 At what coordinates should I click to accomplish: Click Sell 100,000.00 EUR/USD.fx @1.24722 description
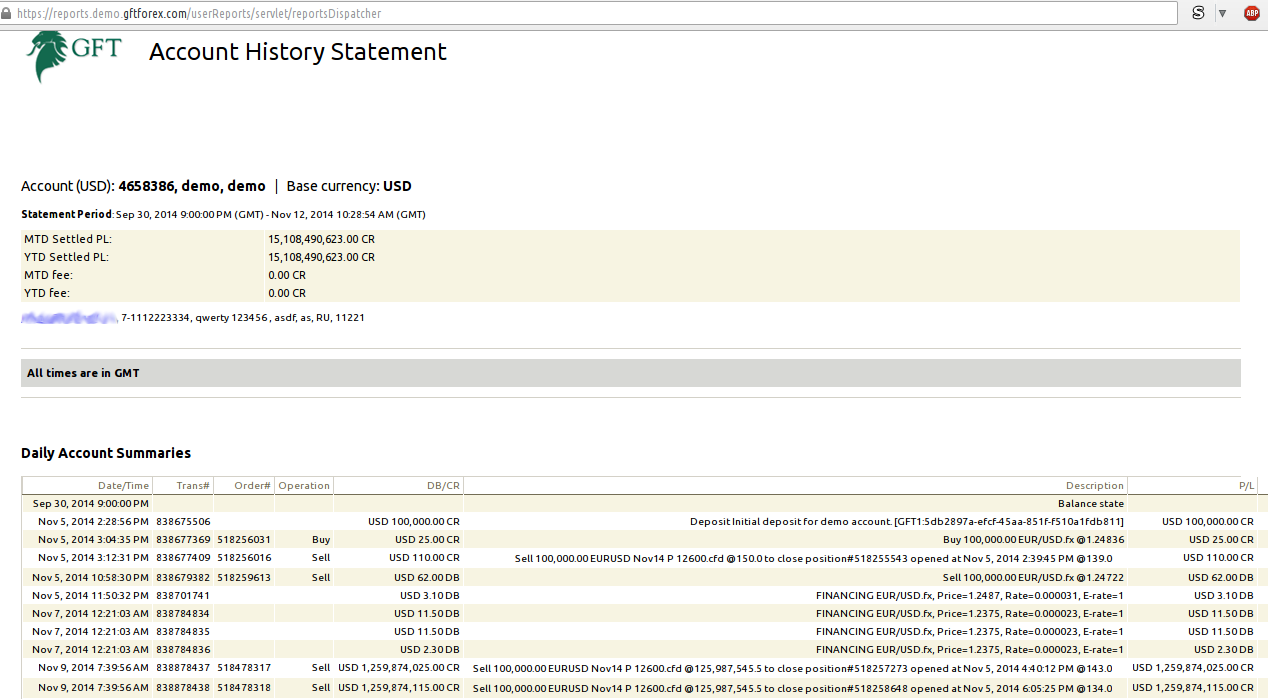(1034, 577)
